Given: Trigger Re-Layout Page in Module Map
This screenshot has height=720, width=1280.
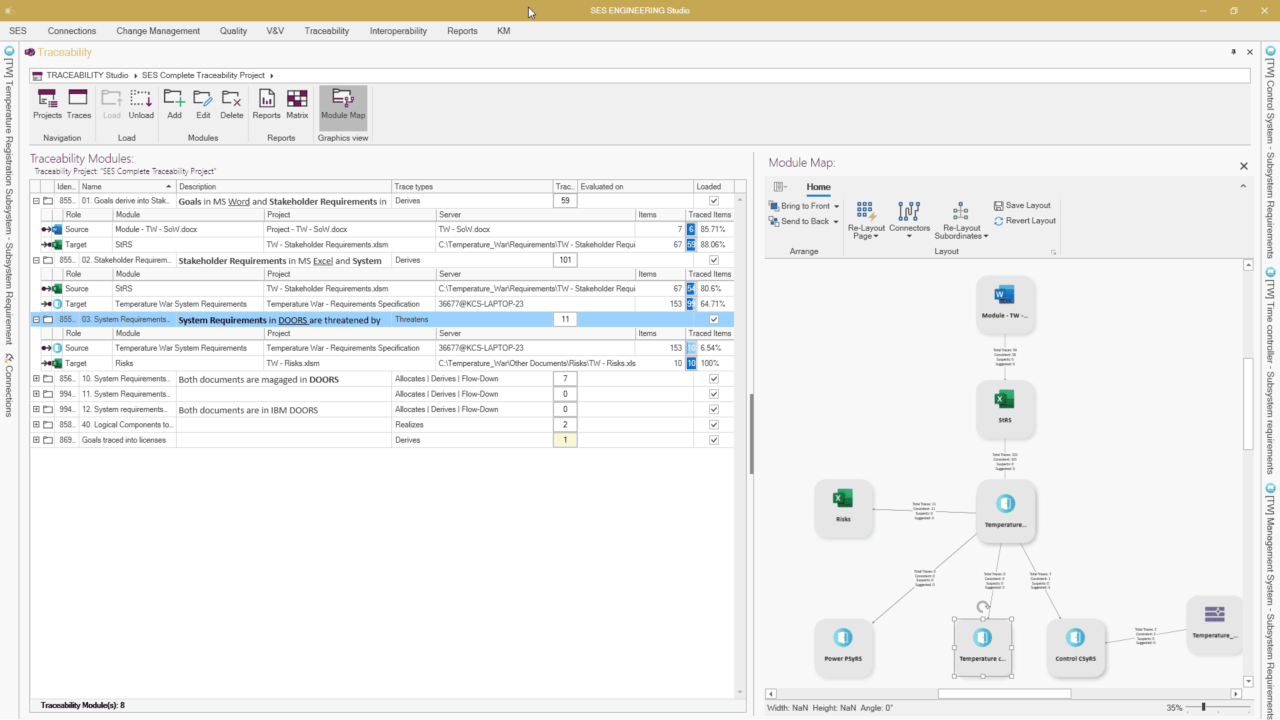Looking at the screenshot, I should 866,218.
